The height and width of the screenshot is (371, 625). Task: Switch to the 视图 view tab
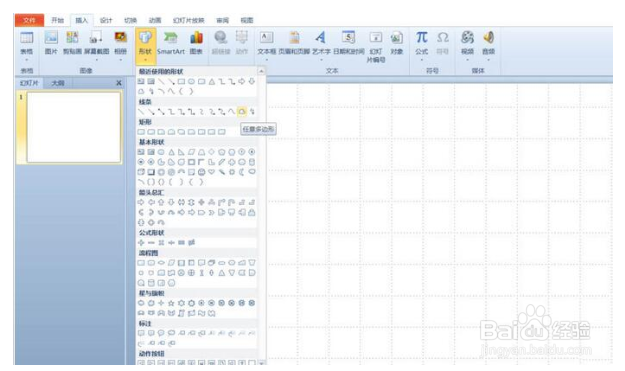pyautogui.click(x=247, y=20)
